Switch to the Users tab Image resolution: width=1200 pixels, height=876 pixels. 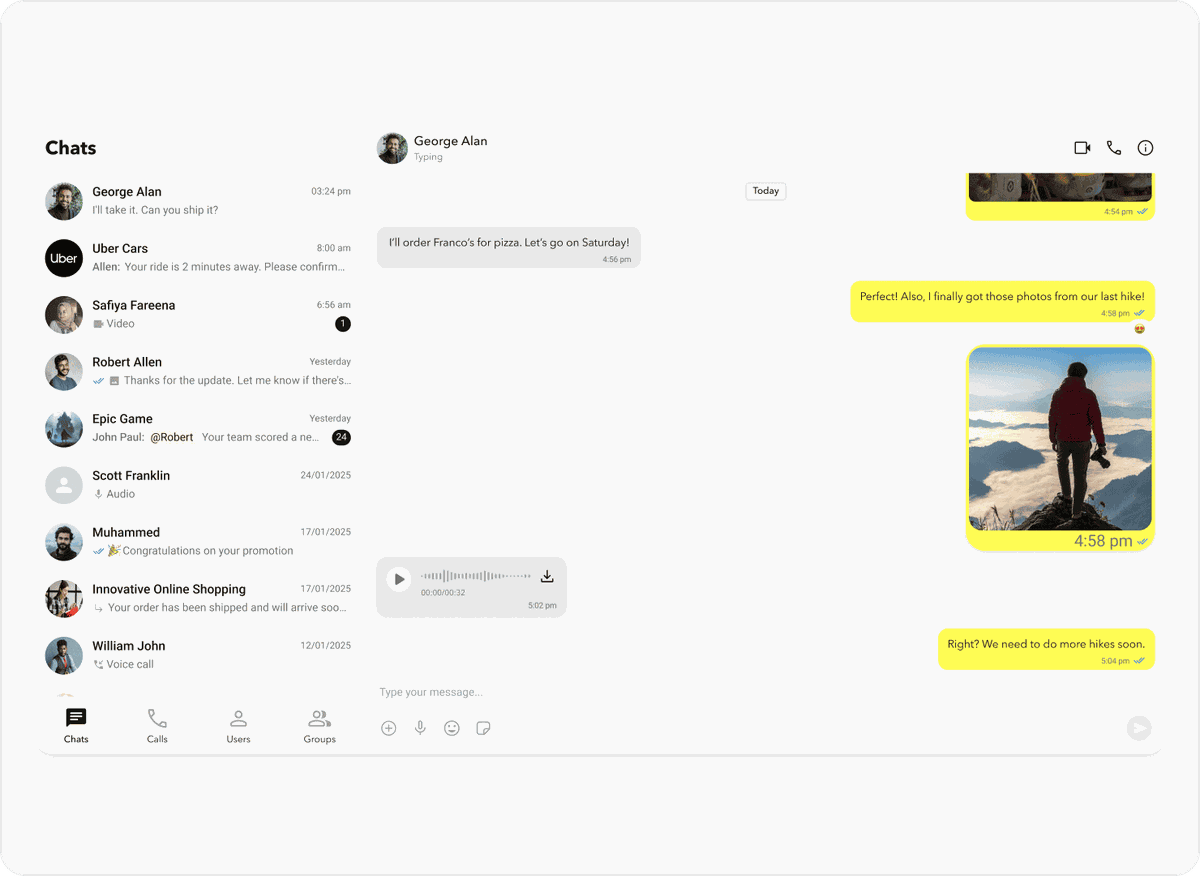click(x=238, y=726)
